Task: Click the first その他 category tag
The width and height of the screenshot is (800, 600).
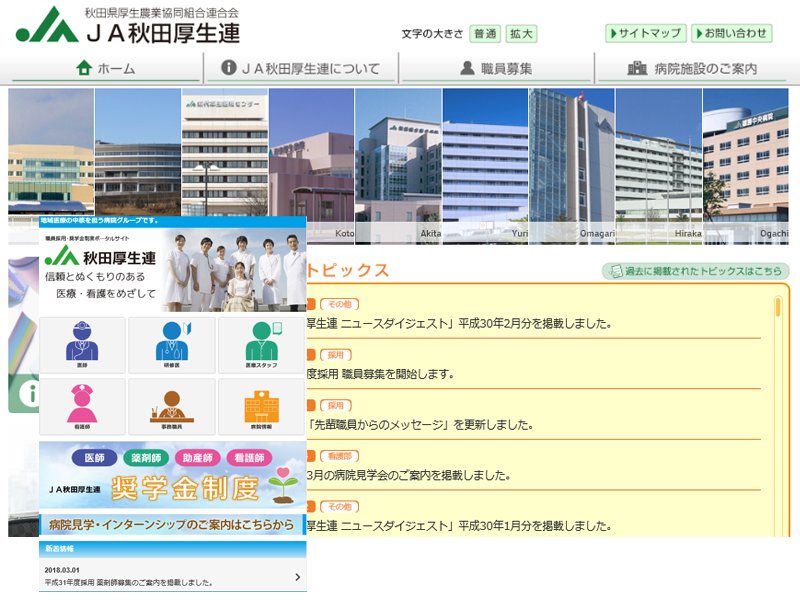Action: point(339,304)
